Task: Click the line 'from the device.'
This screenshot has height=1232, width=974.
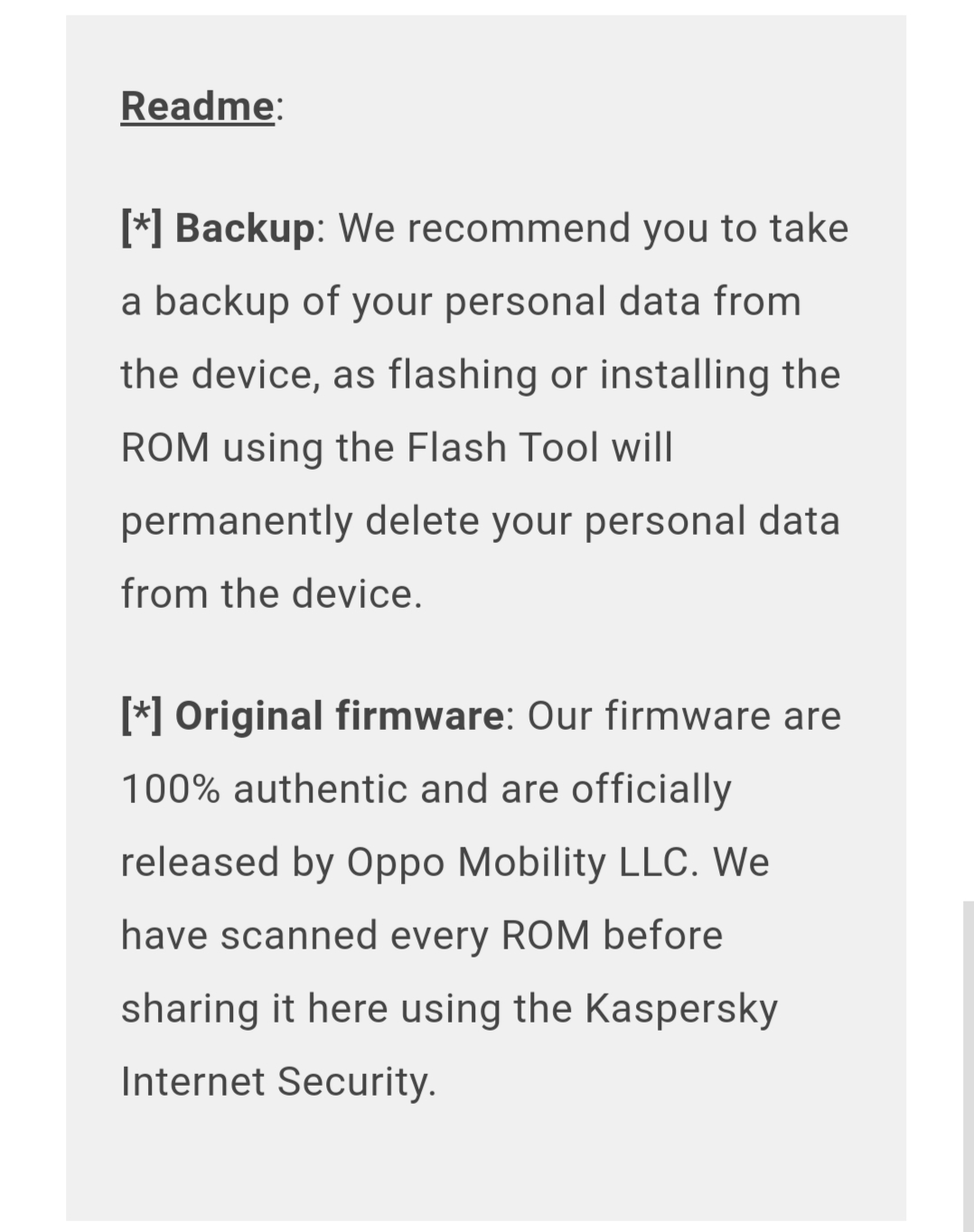Action: [x=271, y=593]
